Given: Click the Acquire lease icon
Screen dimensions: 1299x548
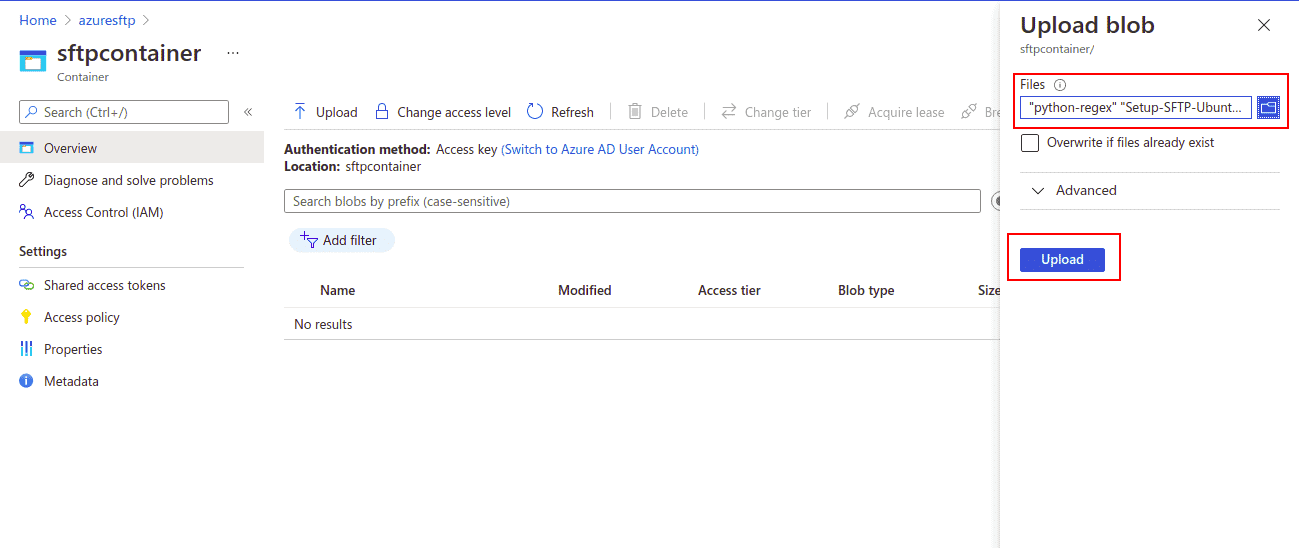Looking at the screenshot, I should click(852, 112).
